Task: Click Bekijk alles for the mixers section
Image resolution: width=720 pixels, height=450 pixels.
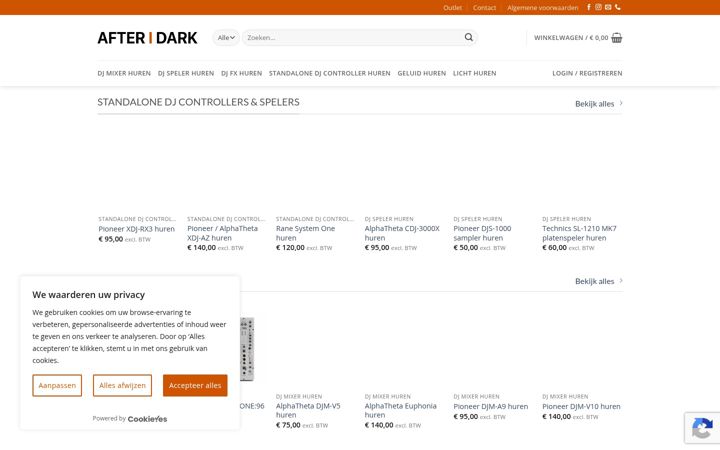Action: point(599,281)
